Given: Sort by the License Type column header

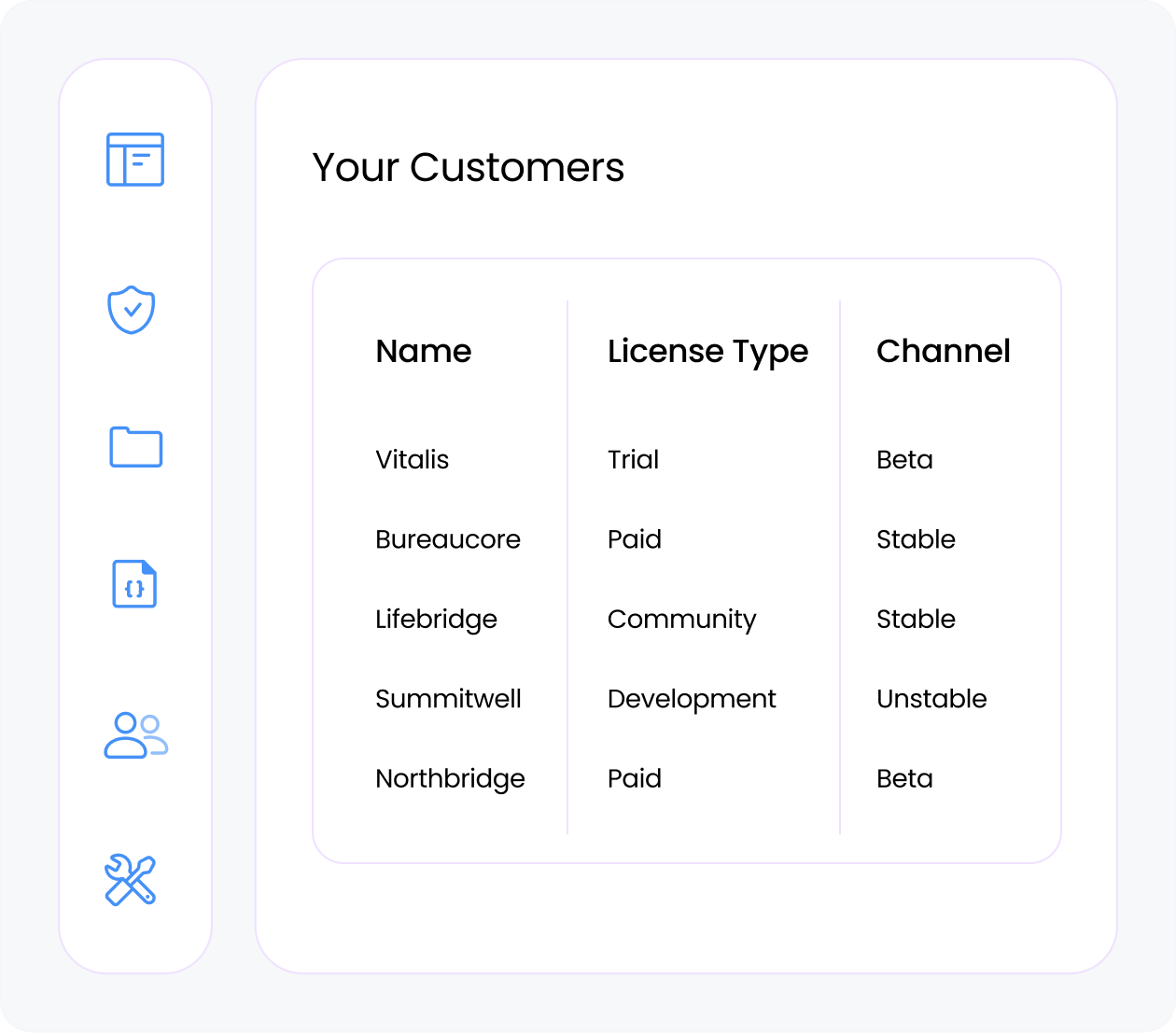Looking at the screenshot, I should tap(707, 352).
